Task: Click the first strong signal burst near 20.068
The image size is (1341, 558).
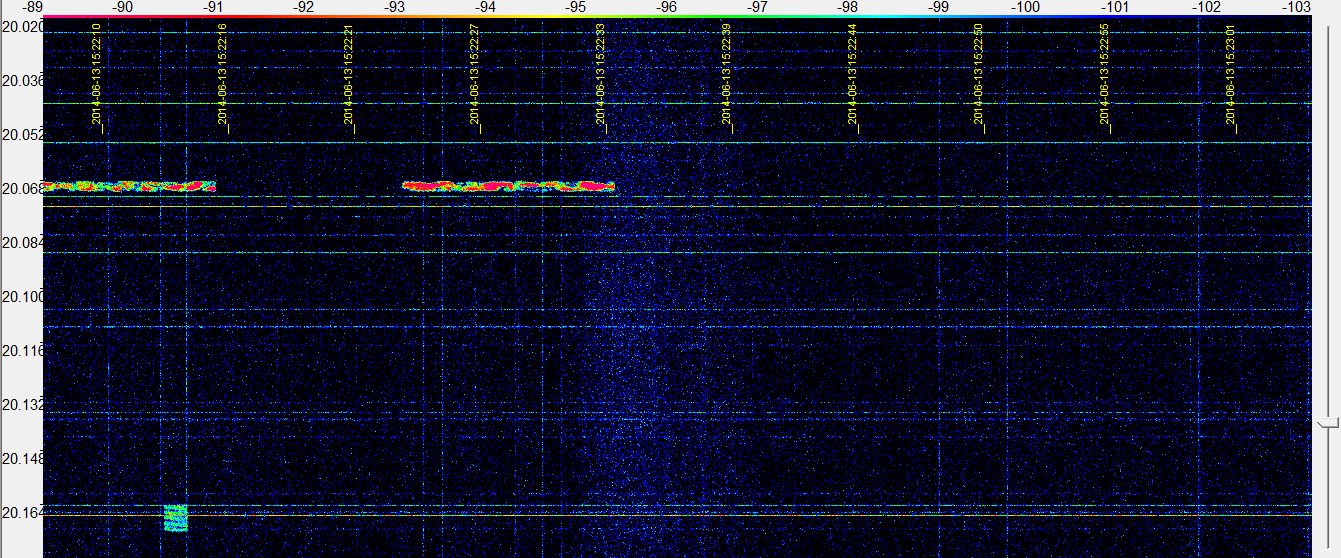Action: (129, 186)
